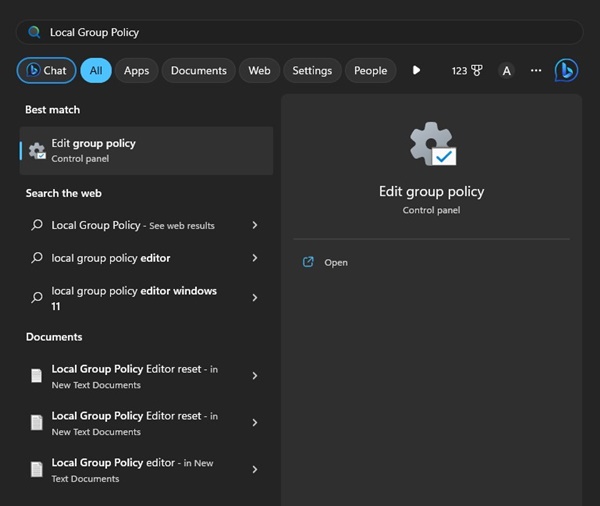This screenshot has height=506, width=600.
Task: Switch to the Settings filter tab
Action: tap(312, 70)
